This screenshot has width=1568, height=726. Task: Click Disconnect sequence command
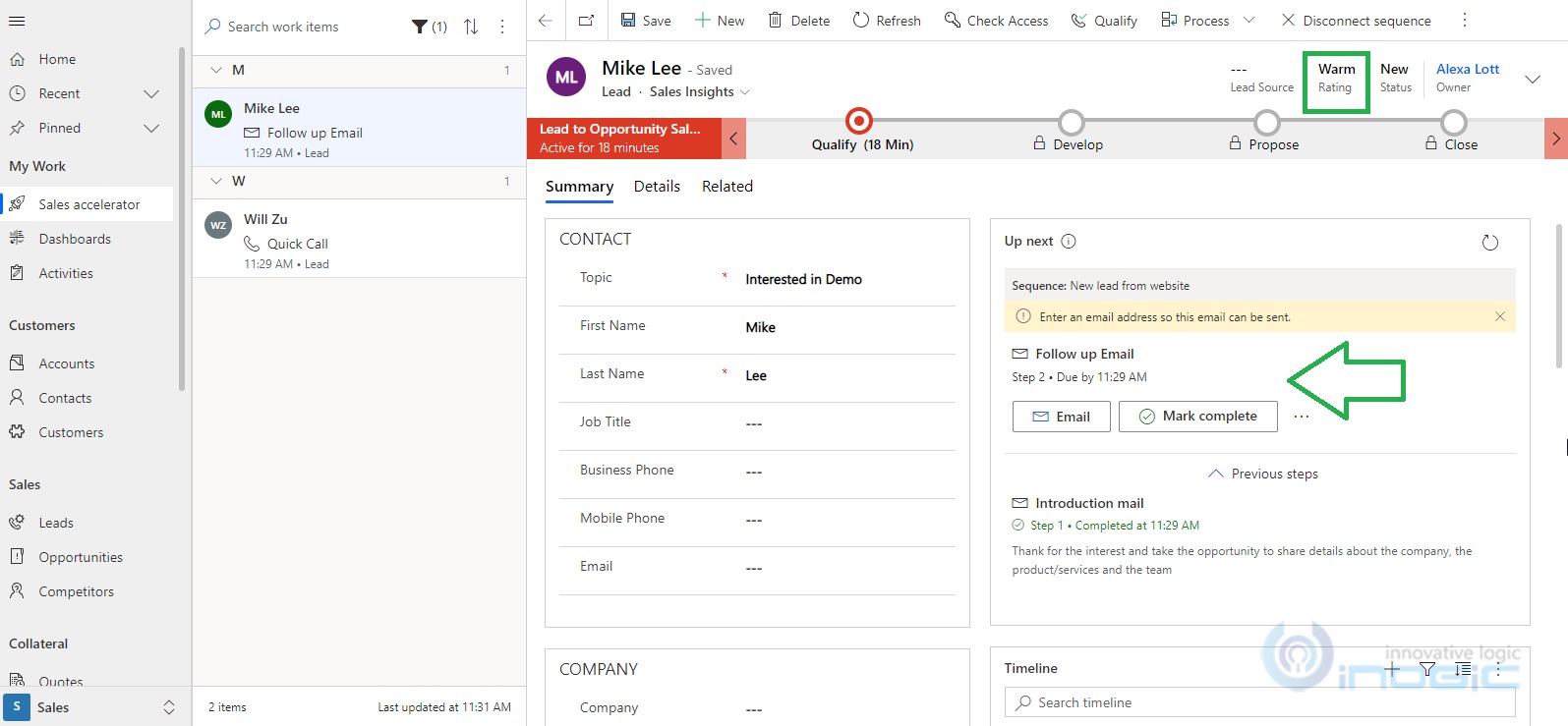pyautogui.click(x=1357, y=21)
